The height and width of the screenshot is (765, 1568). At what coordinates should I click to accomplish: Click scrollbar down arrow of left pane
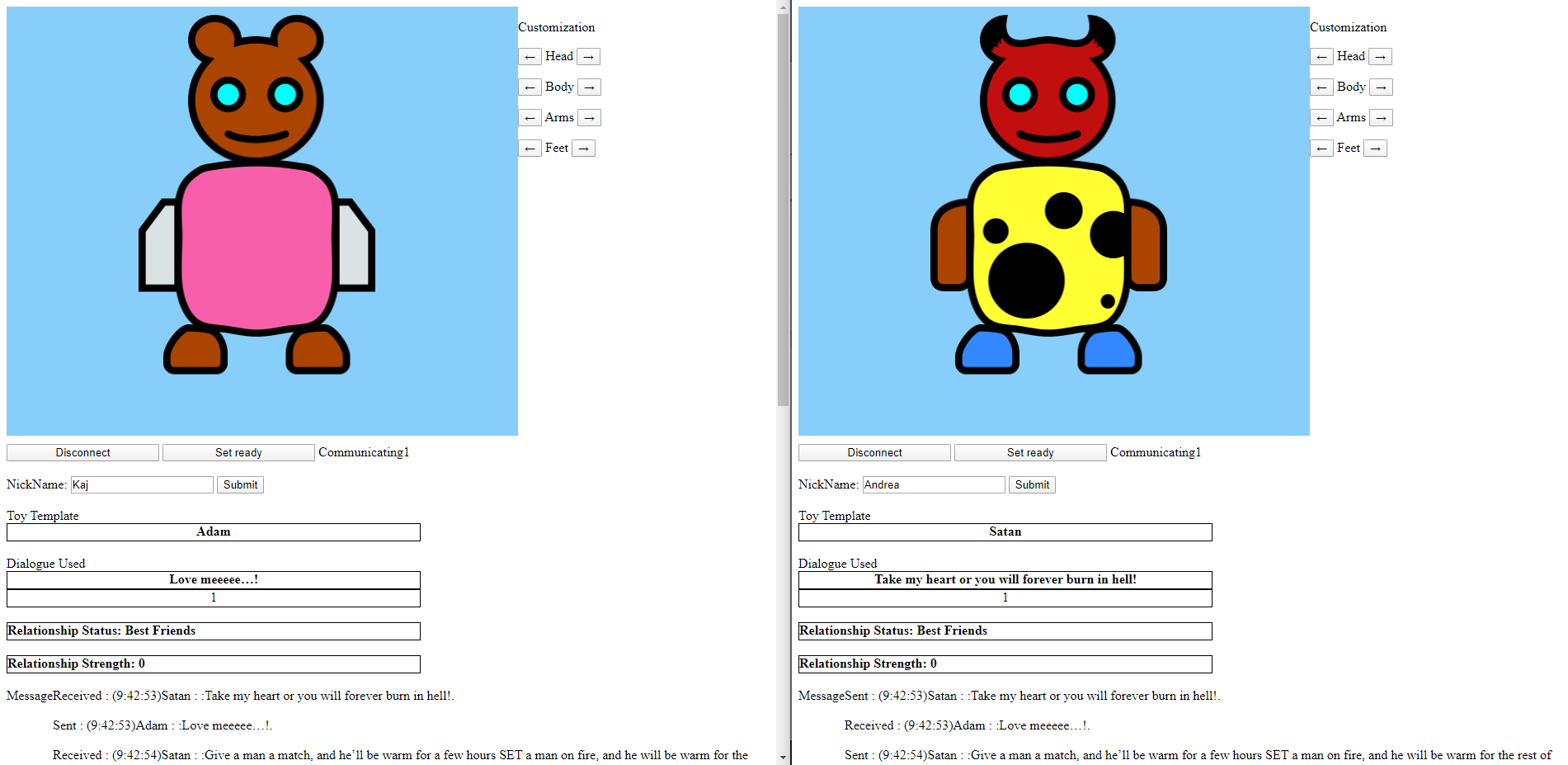[783, 757]
